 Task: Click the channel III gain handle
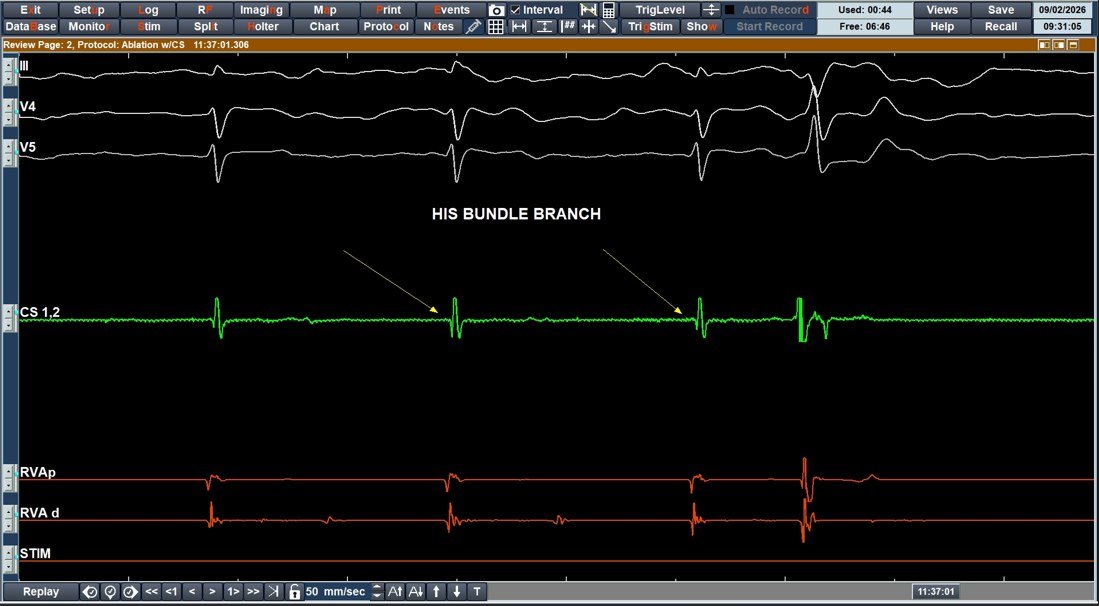click(x=8, y=71)
